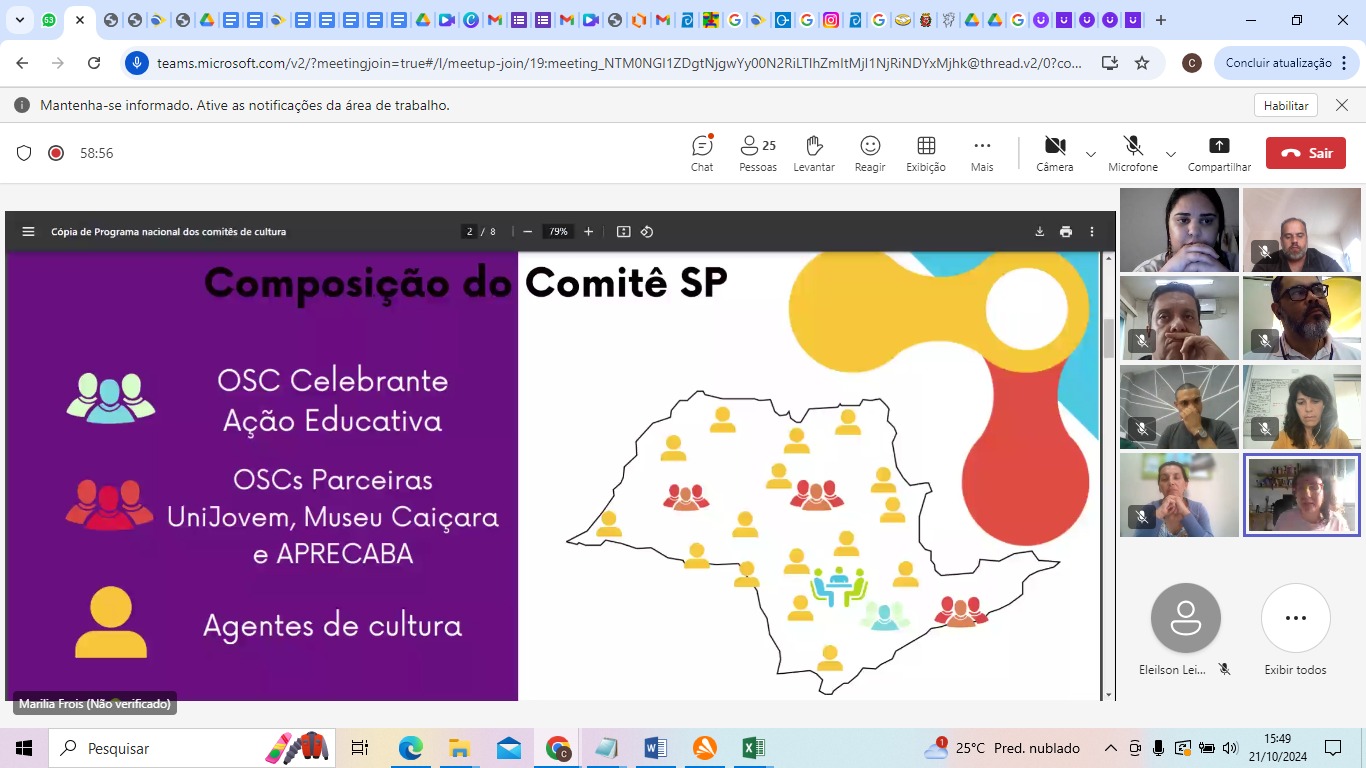Image resolution: width=1366 pixels, height=768 pixels.
Task: Expand the camera options arrow
Action: (1091, 154)
